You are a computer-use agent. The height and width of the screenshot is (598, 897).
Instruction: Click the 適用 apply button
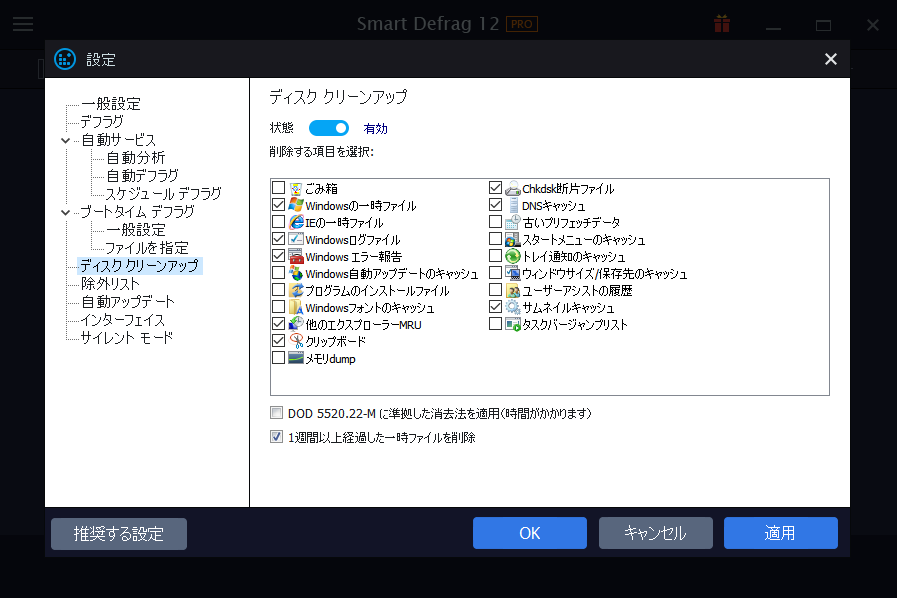pos(781,533)
